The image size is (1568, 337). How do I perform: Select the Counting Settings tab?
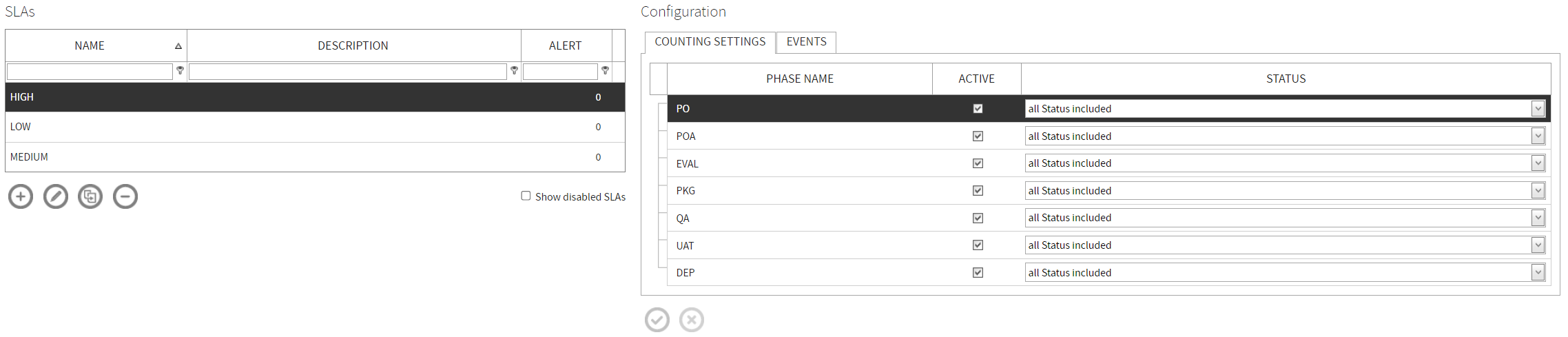tap(710, 42)
